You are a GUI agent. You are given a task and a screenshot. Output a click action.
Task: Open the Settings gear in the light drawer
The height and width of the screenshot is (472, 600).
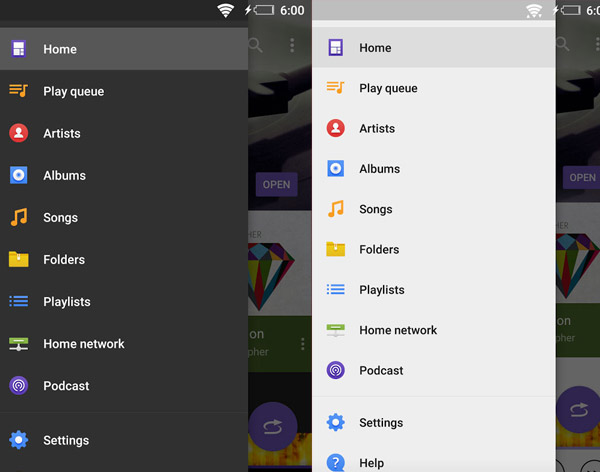tap(336, 423)
